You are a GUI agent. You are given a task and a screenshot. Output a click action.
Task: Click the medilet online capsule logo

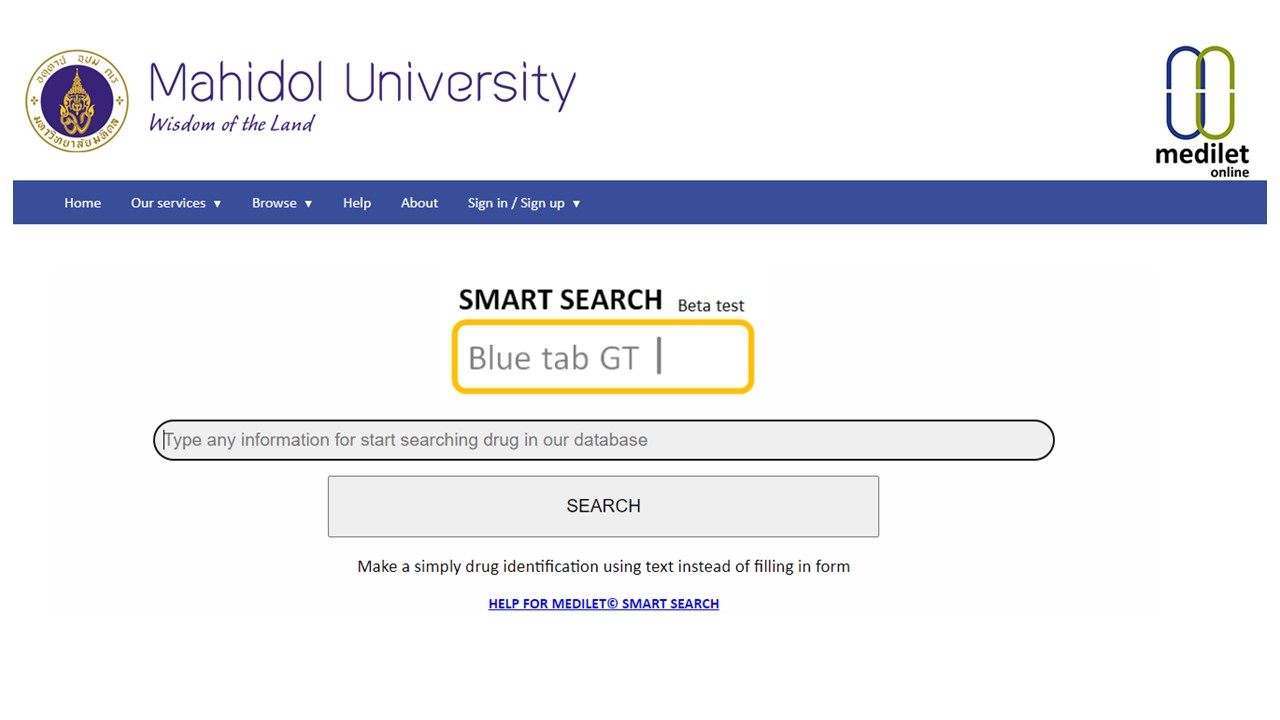(x=1201, y=110)
